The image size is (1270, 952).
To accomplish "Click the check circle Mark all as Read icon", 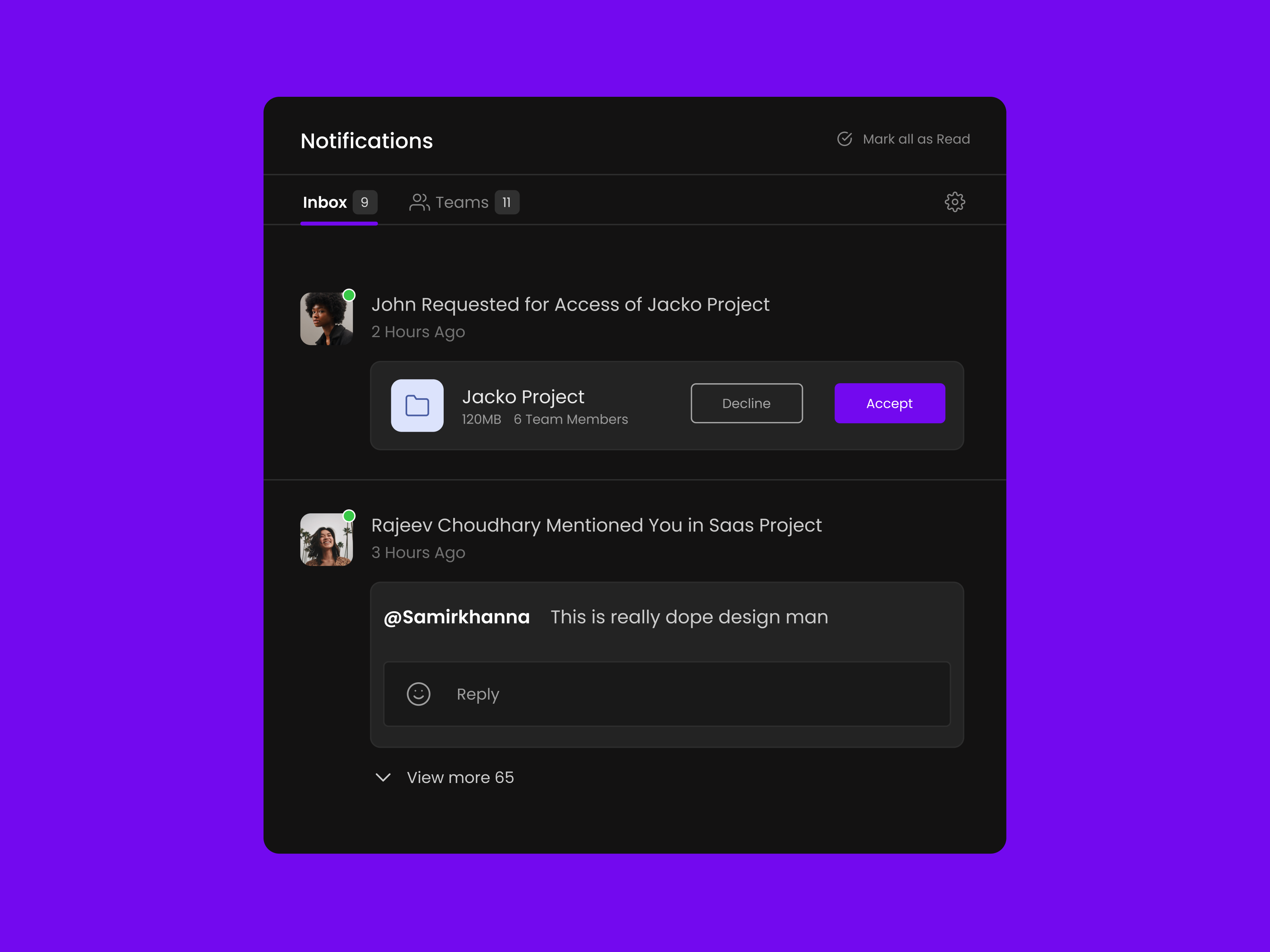I will coord(845,139).
